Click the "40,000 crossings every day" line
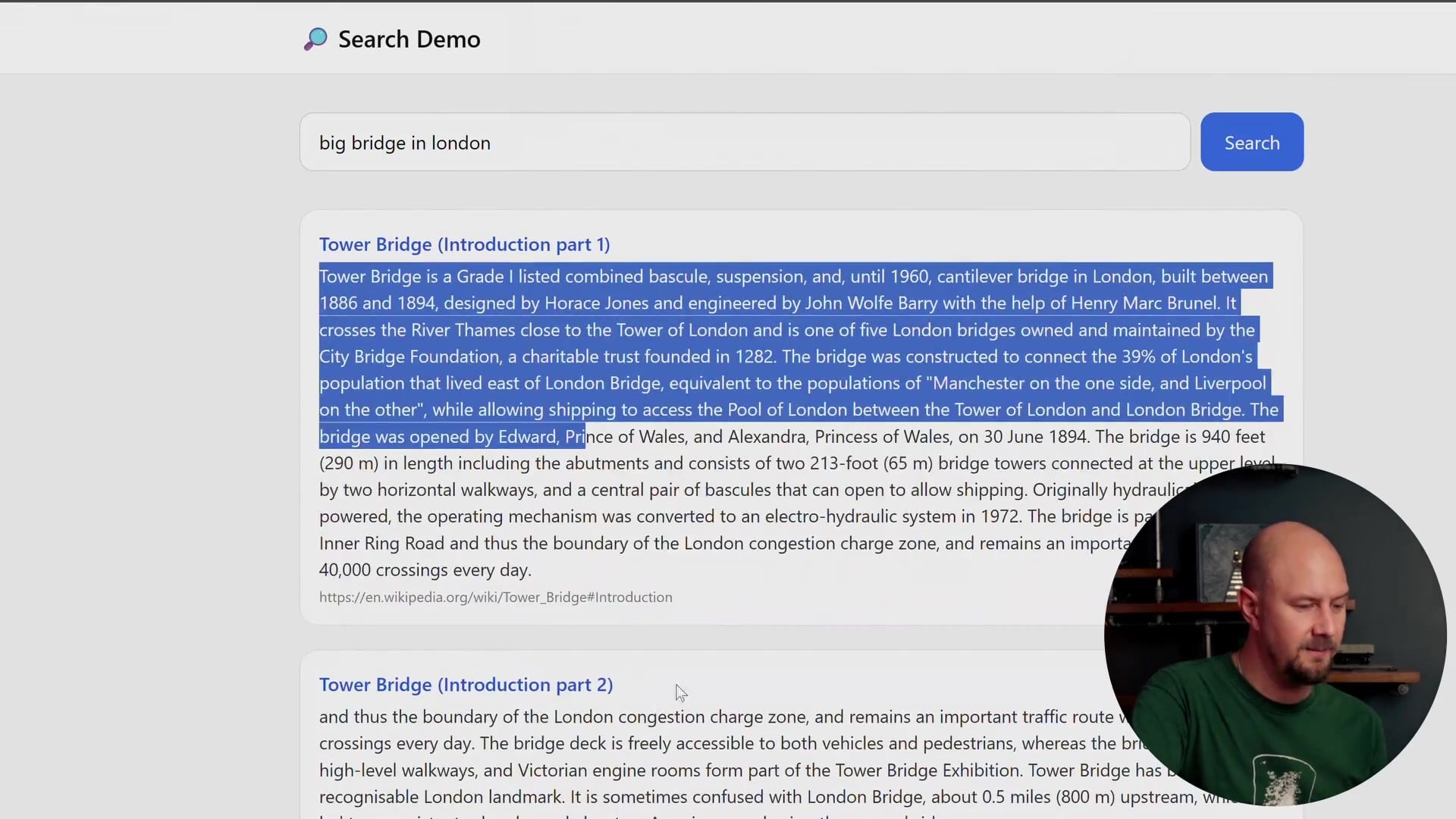 [425, 570]
